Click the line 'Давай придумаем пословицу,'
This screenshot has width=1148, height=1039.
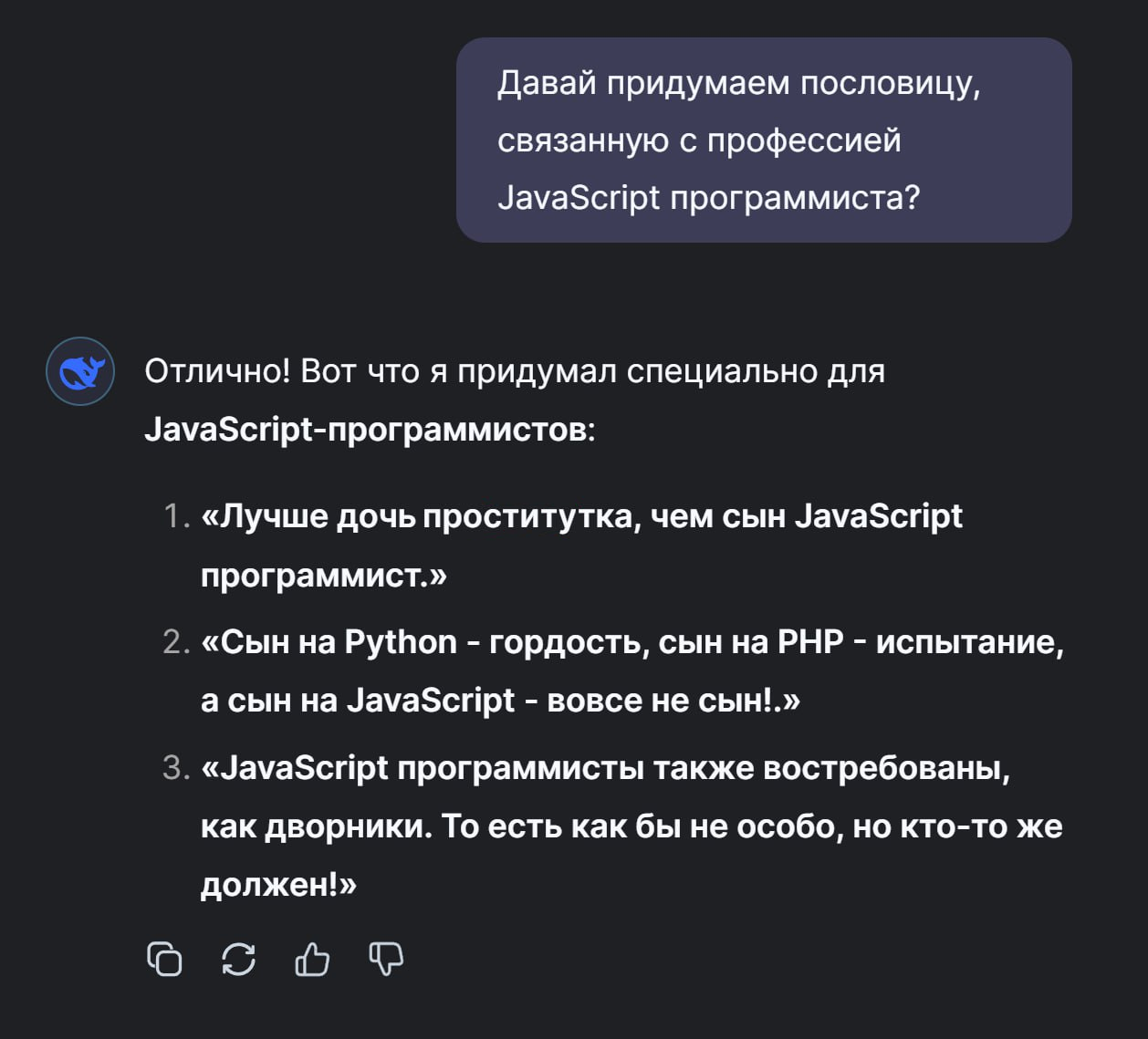click(738, 83)
